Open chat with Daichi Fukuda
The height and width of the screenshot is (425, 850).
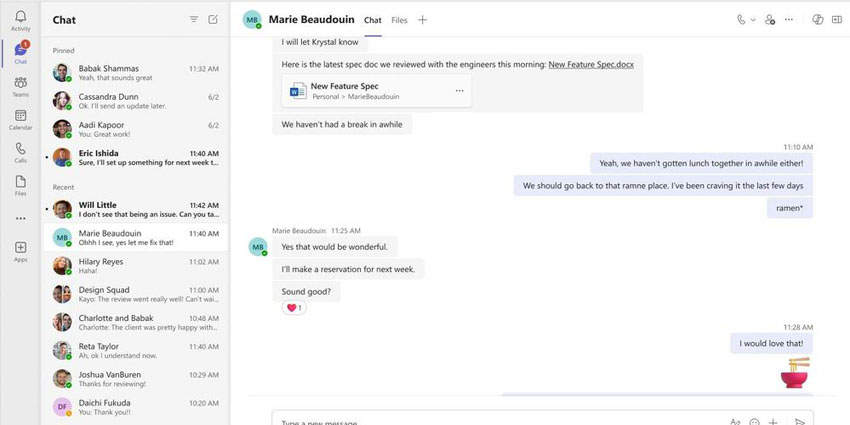[x=136, y=407]
